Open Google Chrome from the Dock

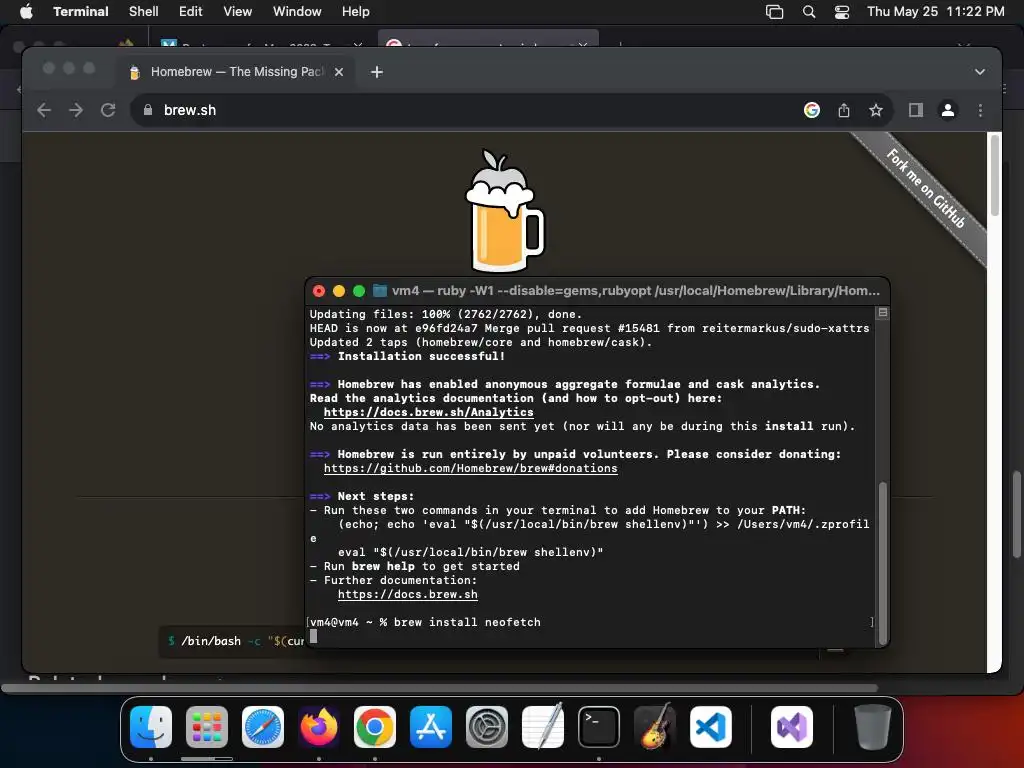pos(375,727)
